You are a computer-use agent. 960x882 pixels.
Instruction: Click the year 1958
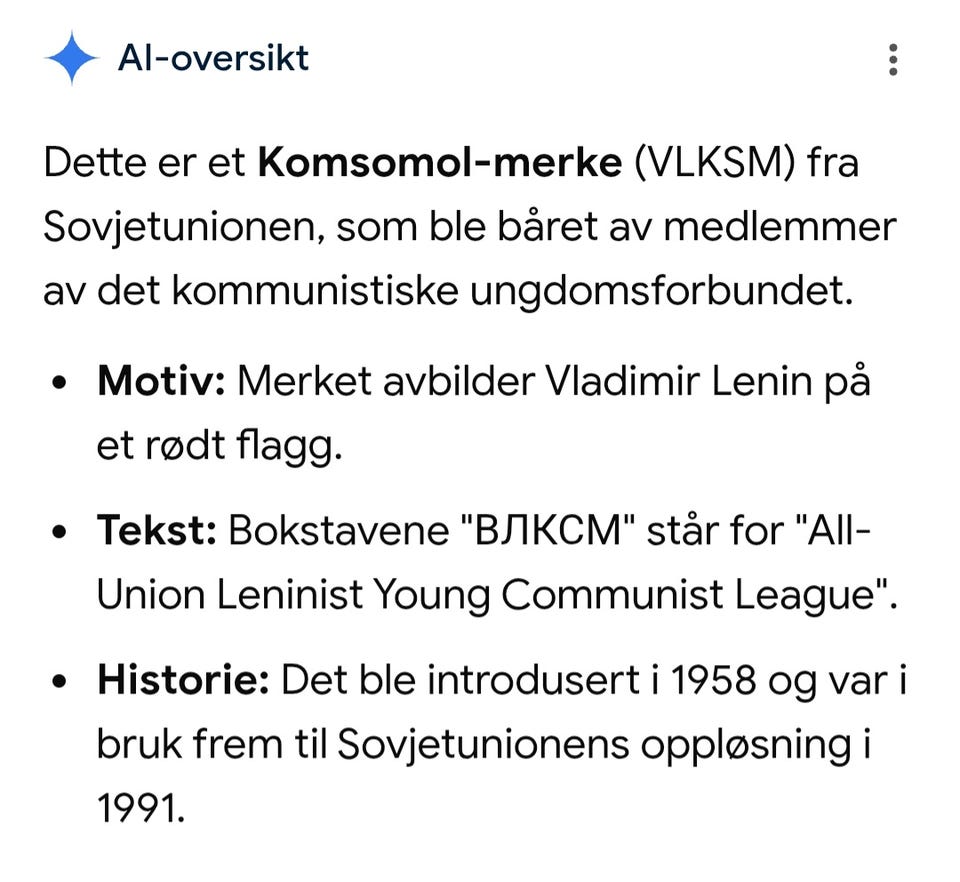(713, 679)
